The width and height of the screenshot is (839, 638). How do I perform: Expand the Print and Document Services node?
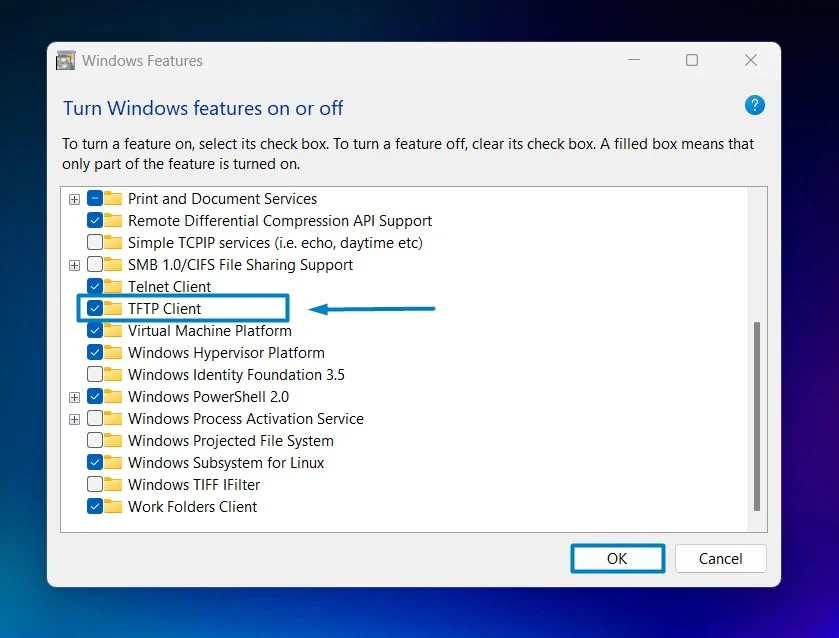74,200
